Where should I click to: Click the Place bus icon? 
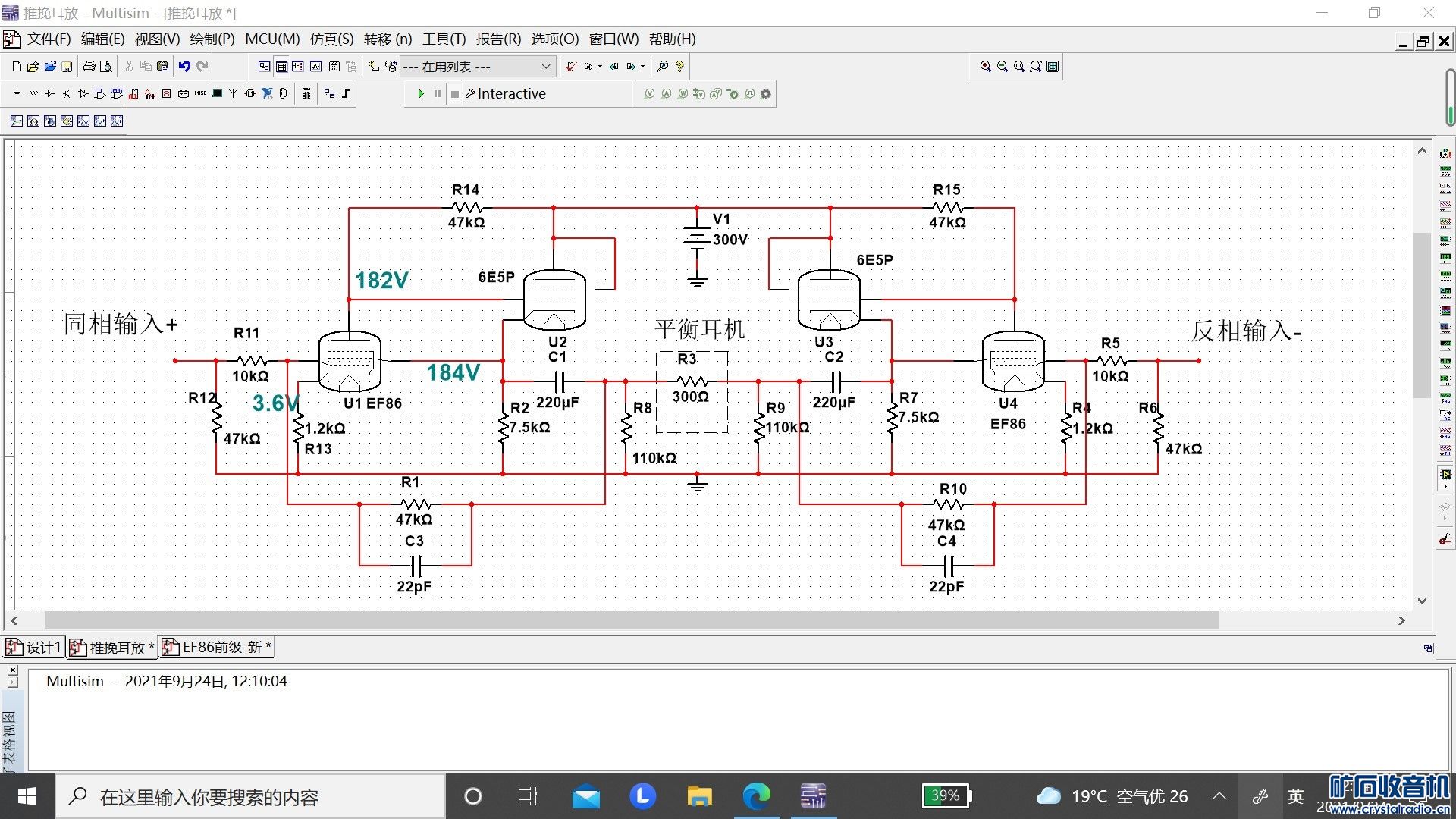[346, 94]
